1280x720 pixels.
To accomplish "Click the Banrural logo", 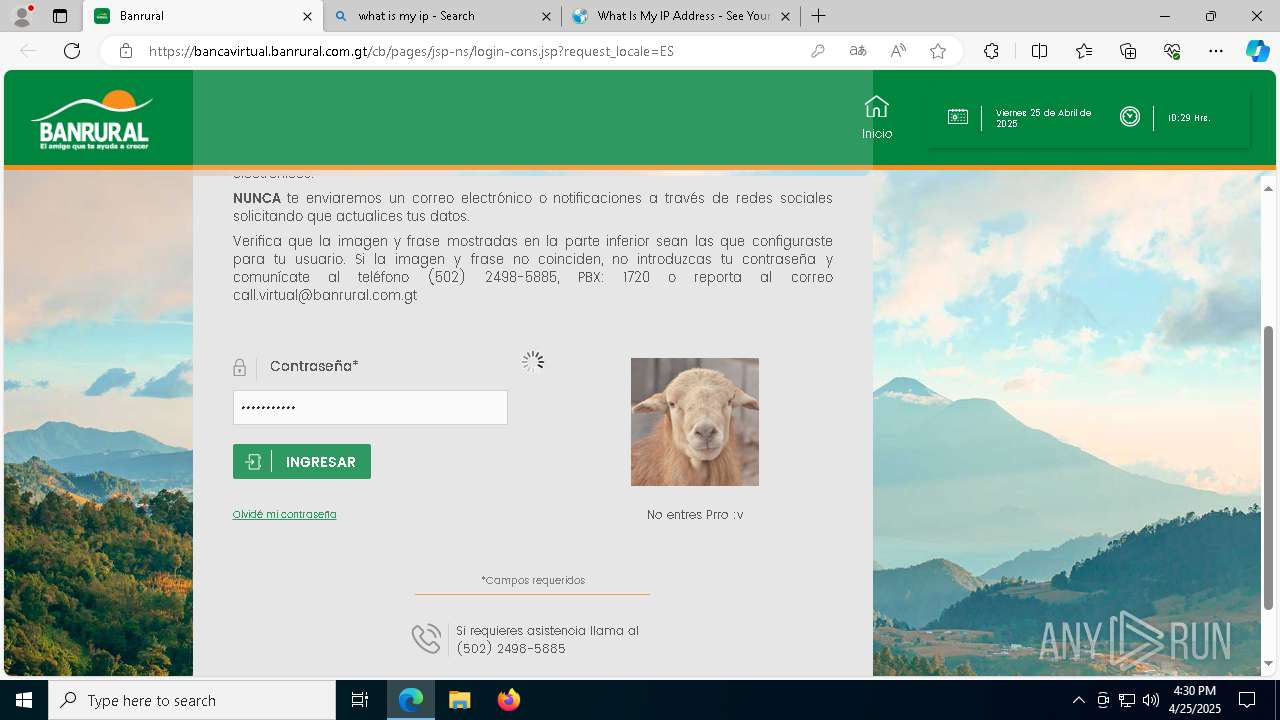I will (93, 120).
